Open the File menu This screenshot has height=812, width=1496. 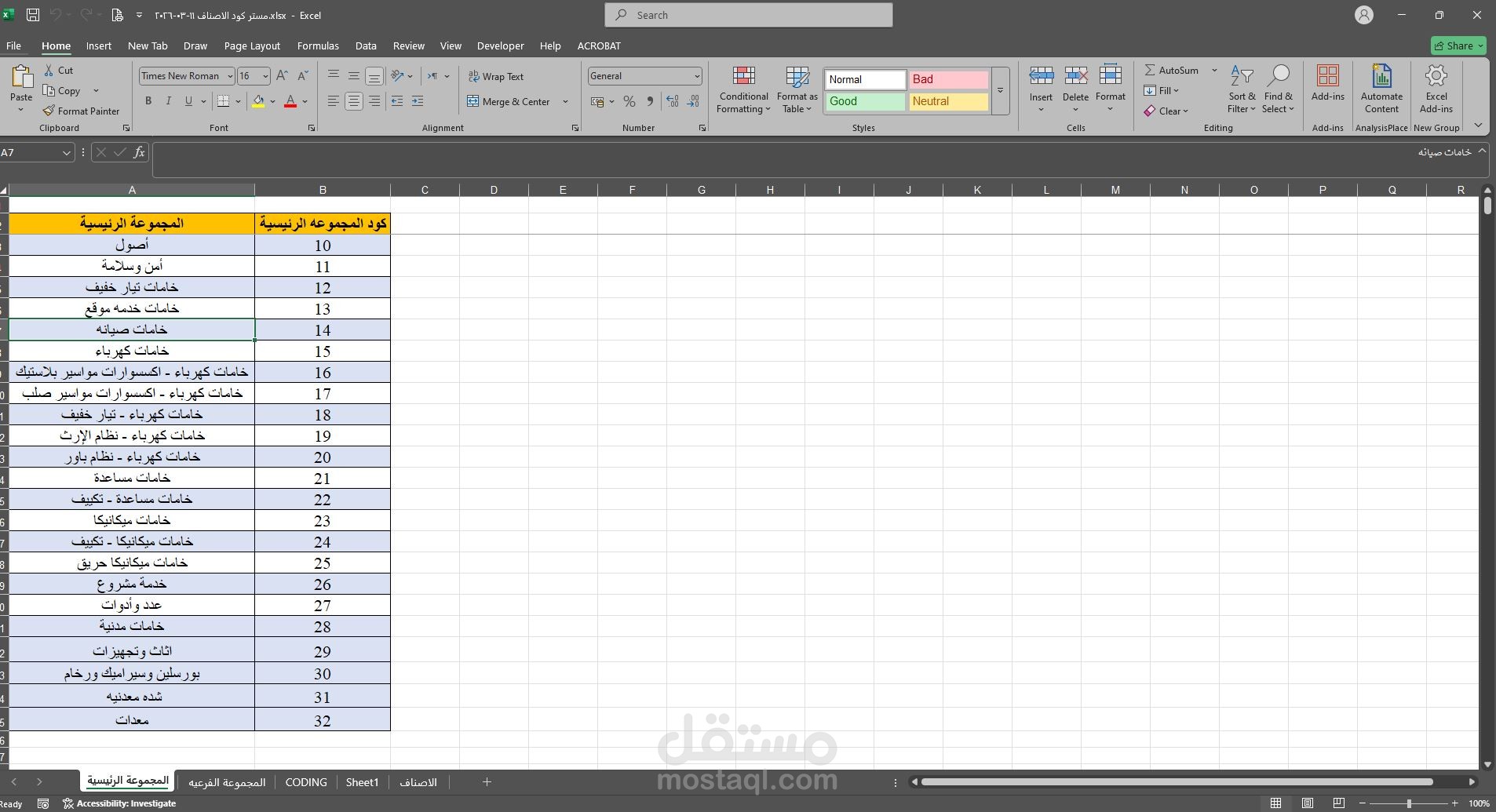[x=14, y=46]
